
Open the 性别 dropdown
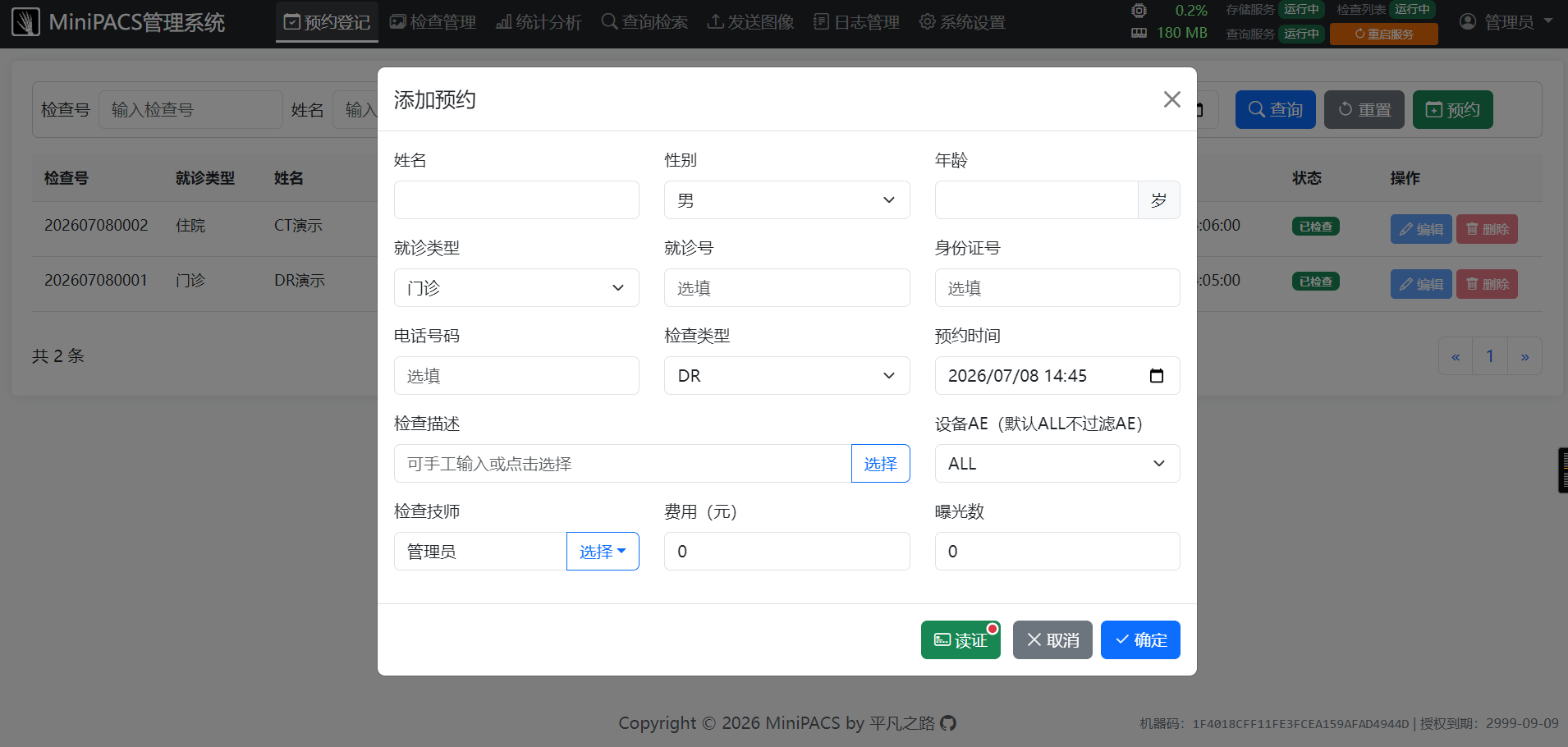click(x=786, y=199)
